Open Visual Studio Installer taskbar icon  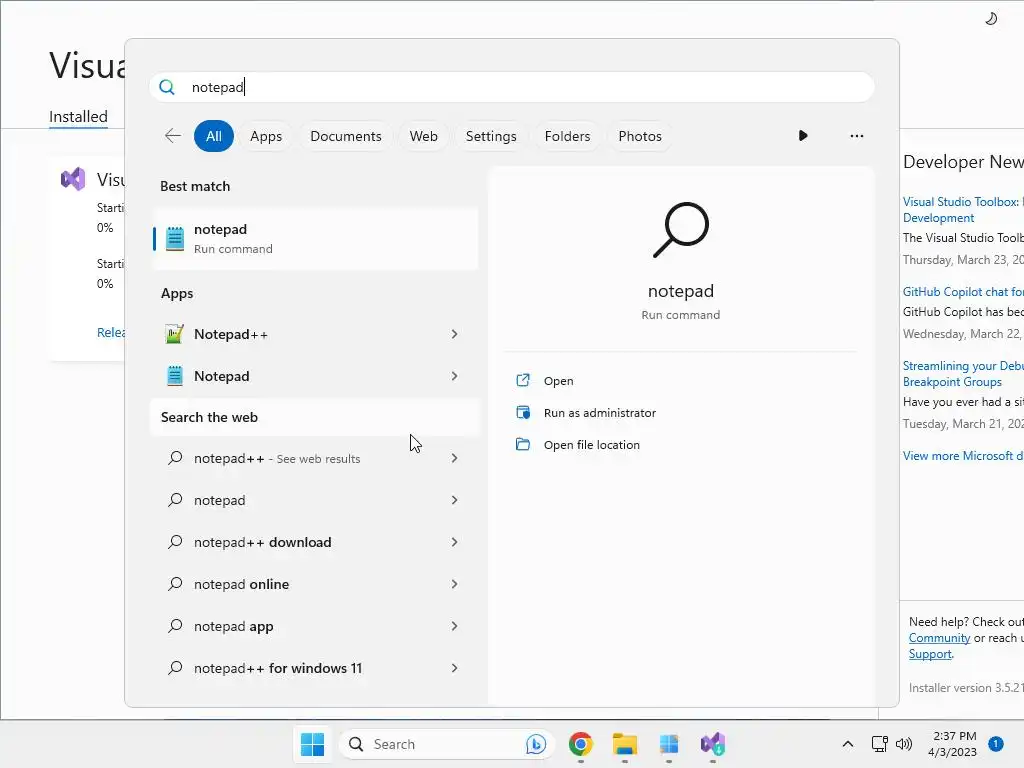713,744
